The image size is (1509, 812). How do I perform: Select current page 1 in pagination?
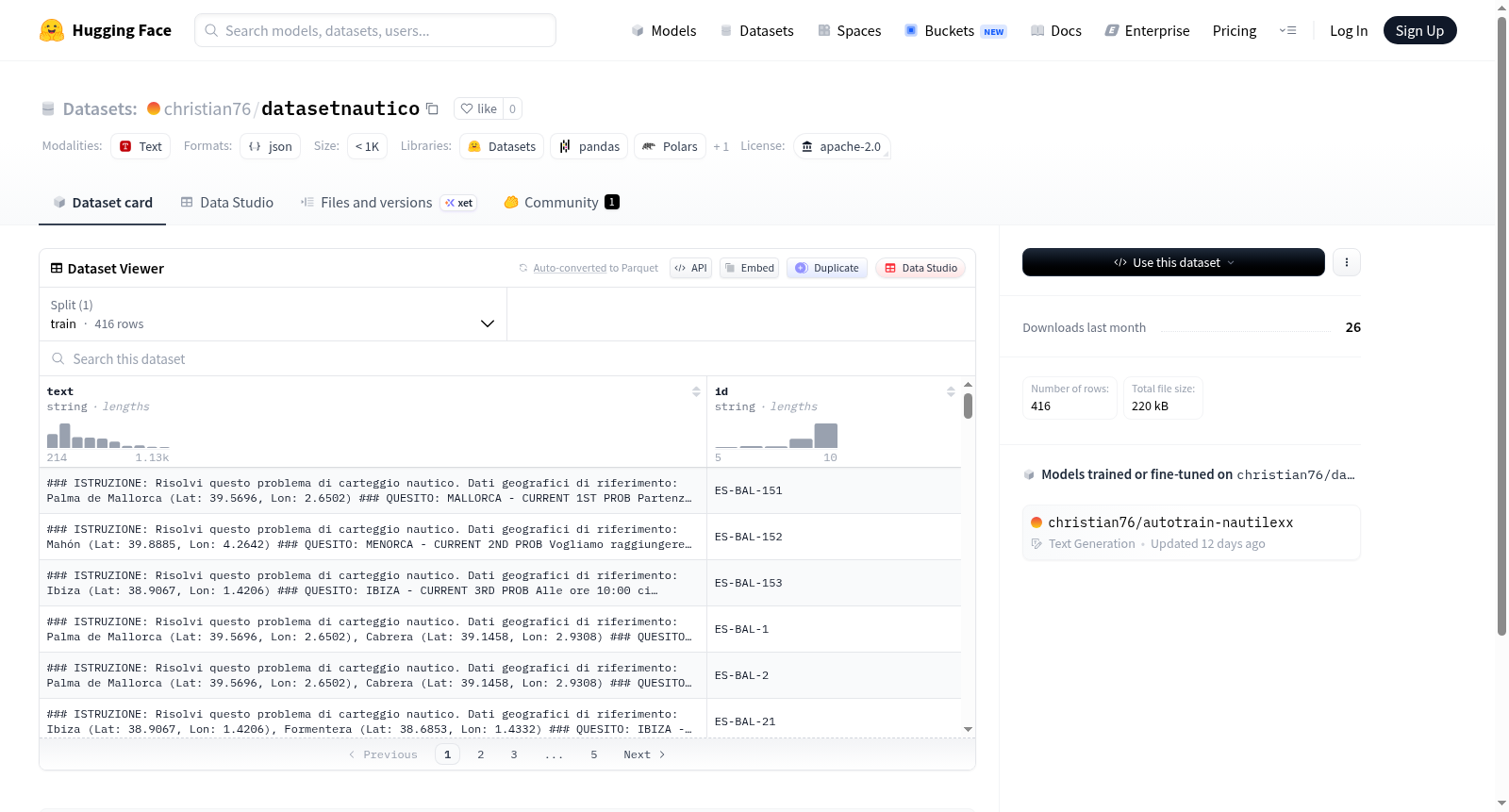tap(448, 754)
